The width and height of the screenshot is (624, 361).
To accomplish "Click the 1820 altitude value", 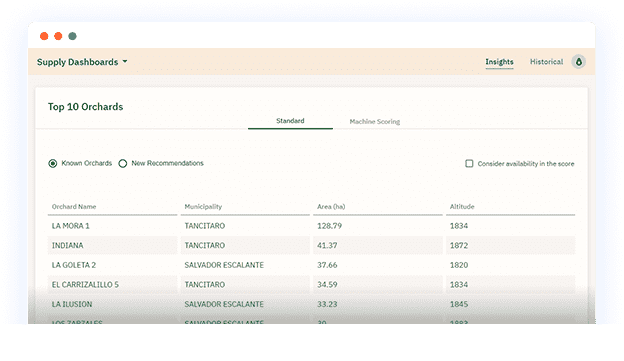I will pos(459,265).
